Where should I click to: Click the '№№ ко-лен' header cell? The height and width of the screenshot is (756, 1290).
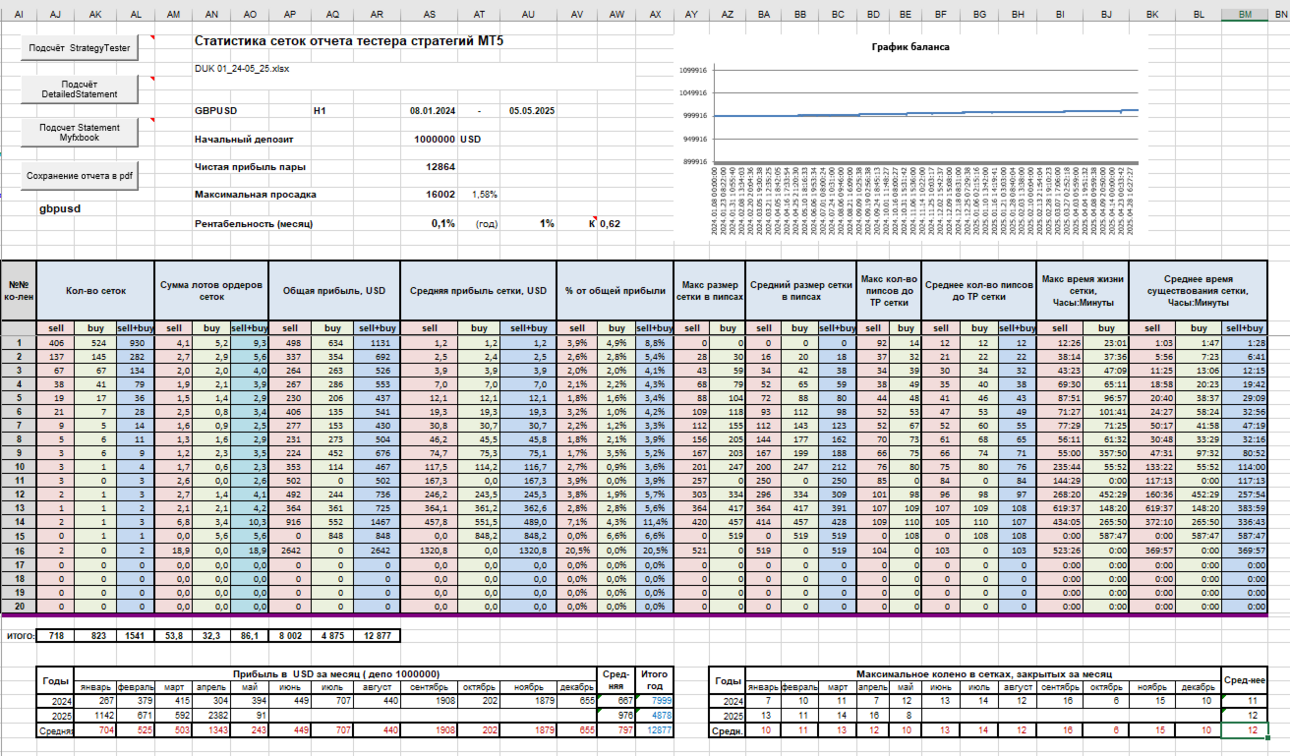19,290
